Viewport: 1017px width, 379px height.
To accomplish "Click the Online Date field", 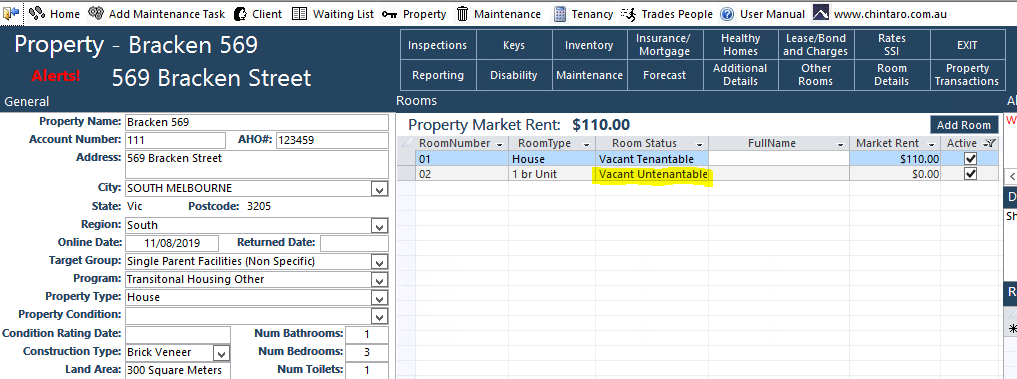I will [x=172, y=243].
